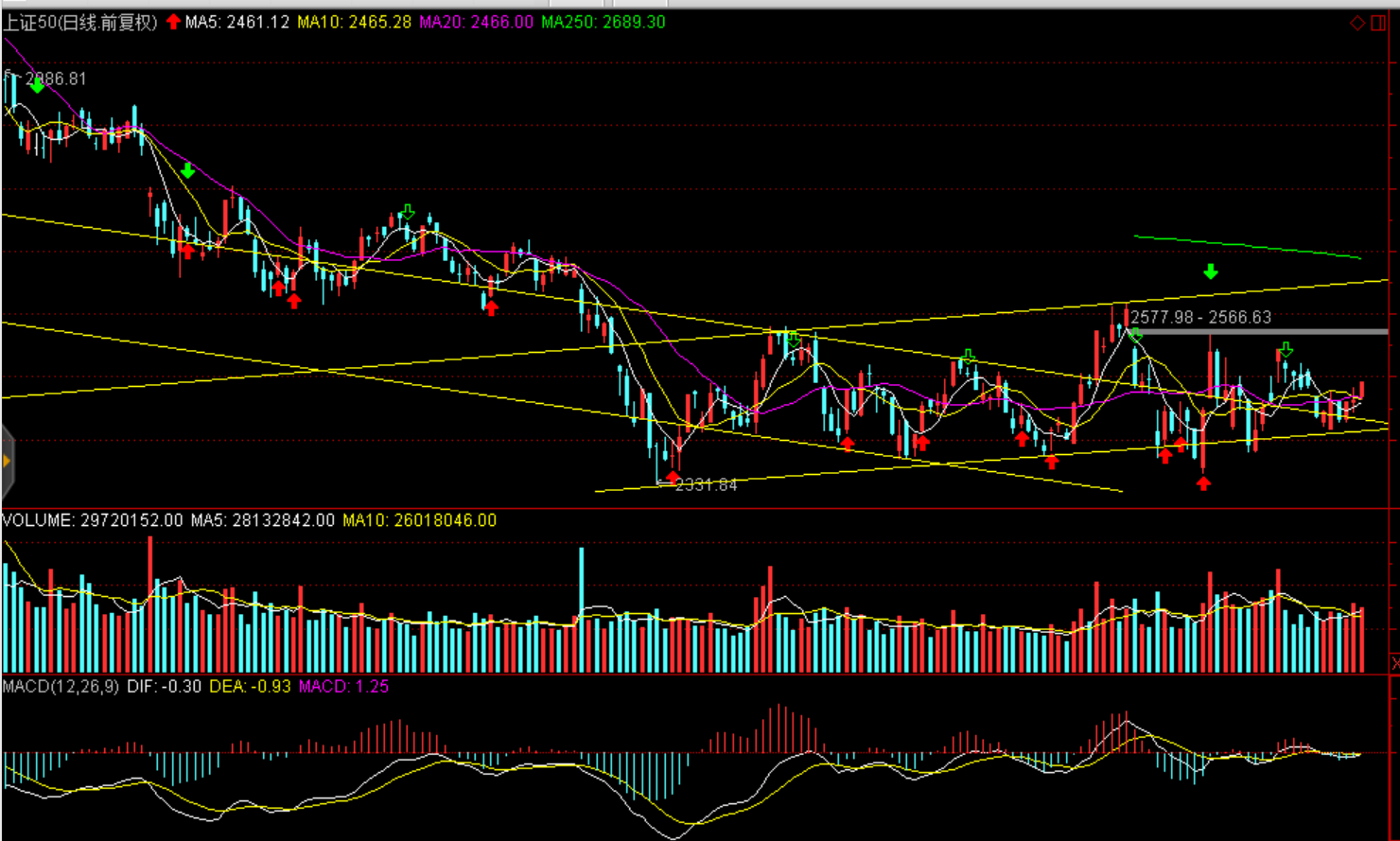Expand the left side panel arrow handle
This screenshot has width=1400, height=841.
7,462
